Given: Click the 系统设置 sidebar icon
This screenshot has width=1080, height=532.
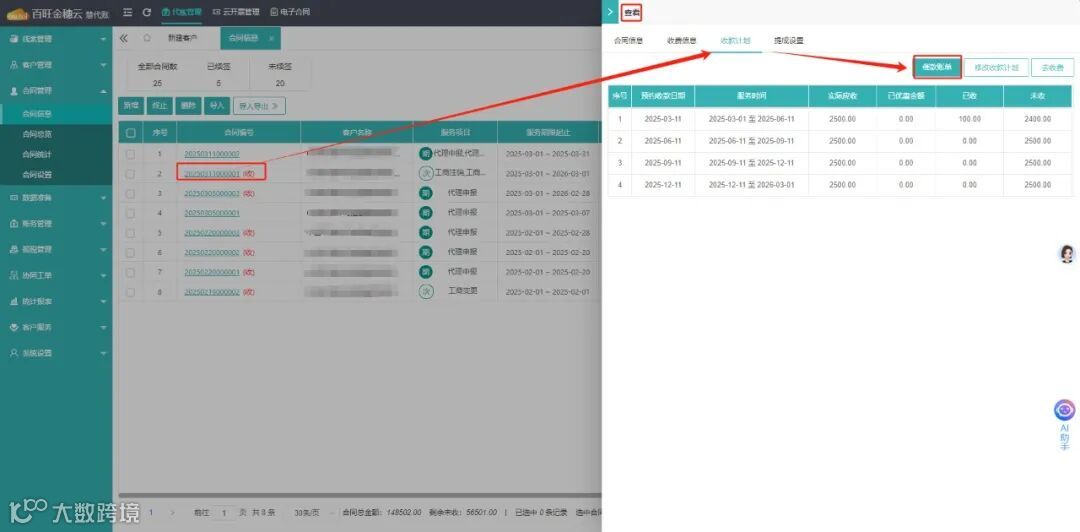Looking at the screenshot, I should click(x=14, y=353).
